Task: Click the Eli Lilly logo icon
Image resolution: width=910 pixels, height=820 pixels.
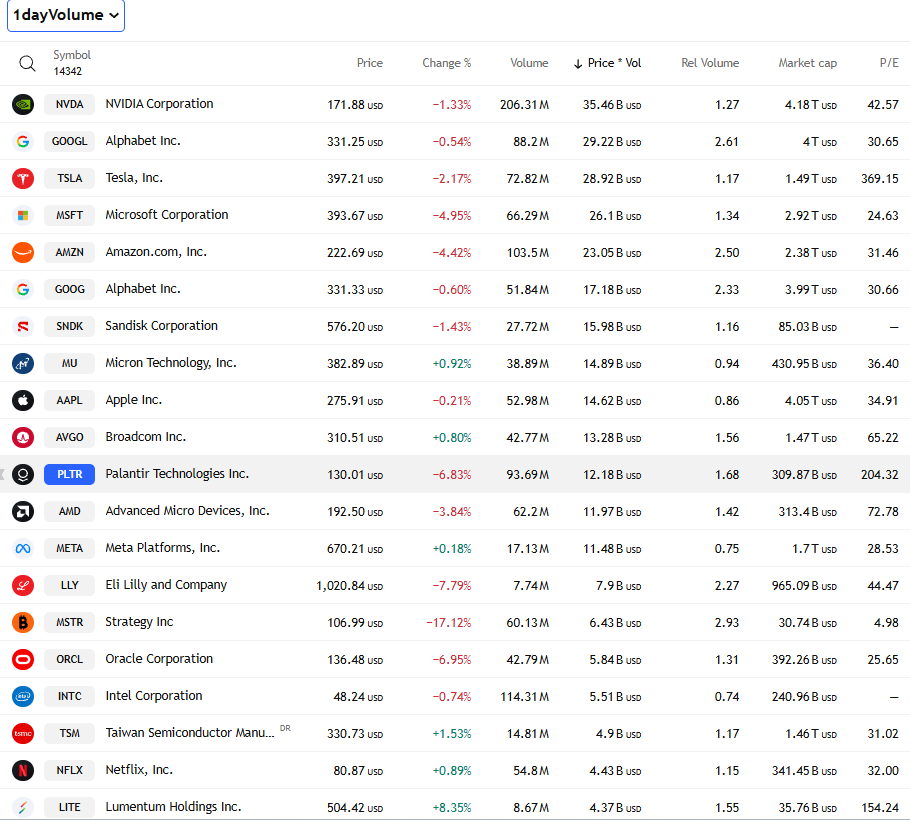Action: pos(23,586)
